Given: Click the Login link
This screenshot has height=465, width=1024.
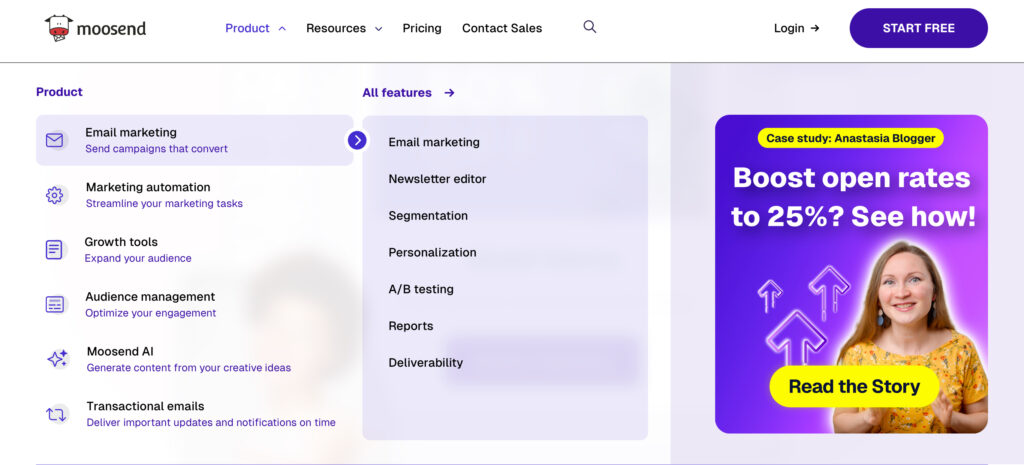Looking at the screenshot, I should [x=789, y=28].
